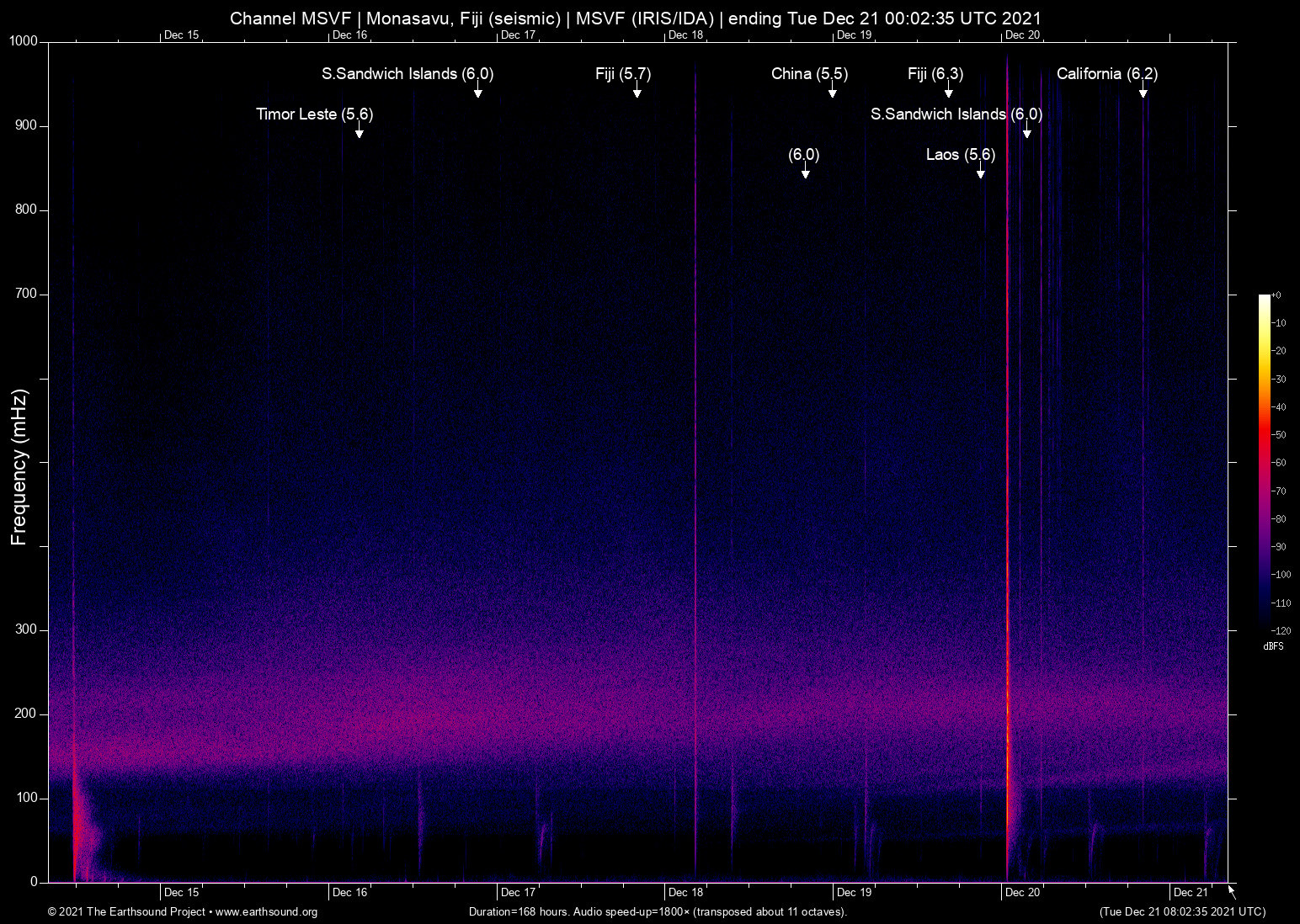Click the Frequency (mHz) axis title
This screenshot has width=1300, height=924.
[x=19, y=467]
